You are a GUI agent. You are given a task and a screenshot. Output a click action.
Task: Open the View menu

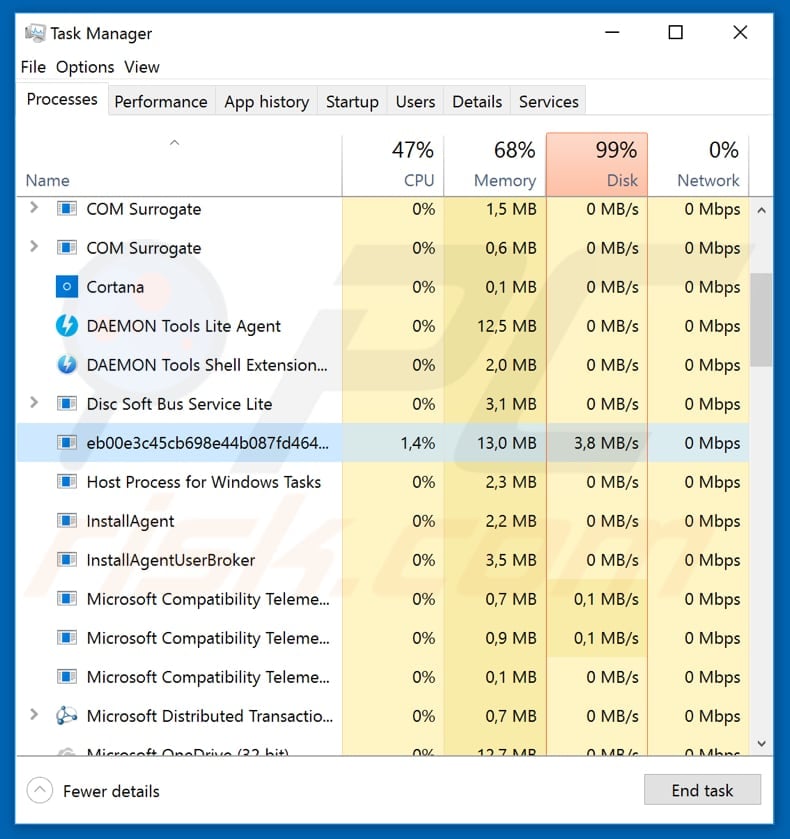[x=142, y=67]
